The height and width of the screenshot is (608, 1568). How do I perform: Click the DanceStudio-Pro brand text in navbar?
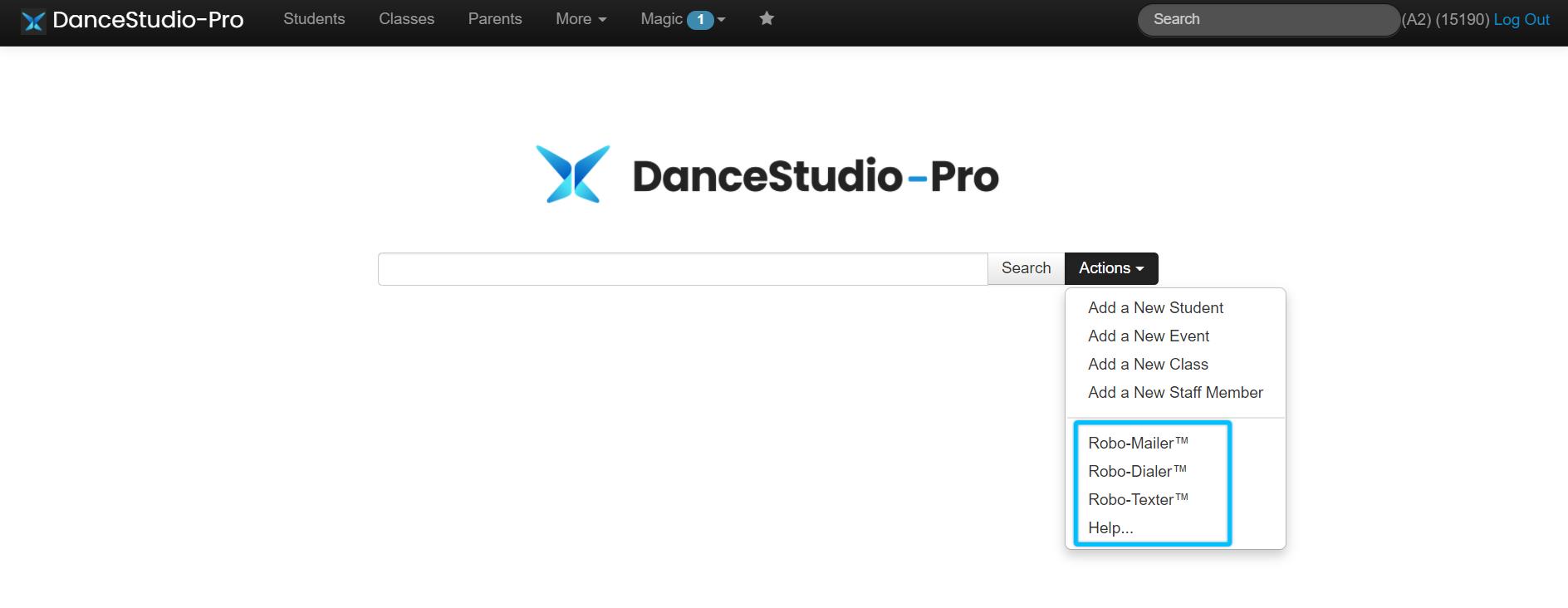coord(148,20)
